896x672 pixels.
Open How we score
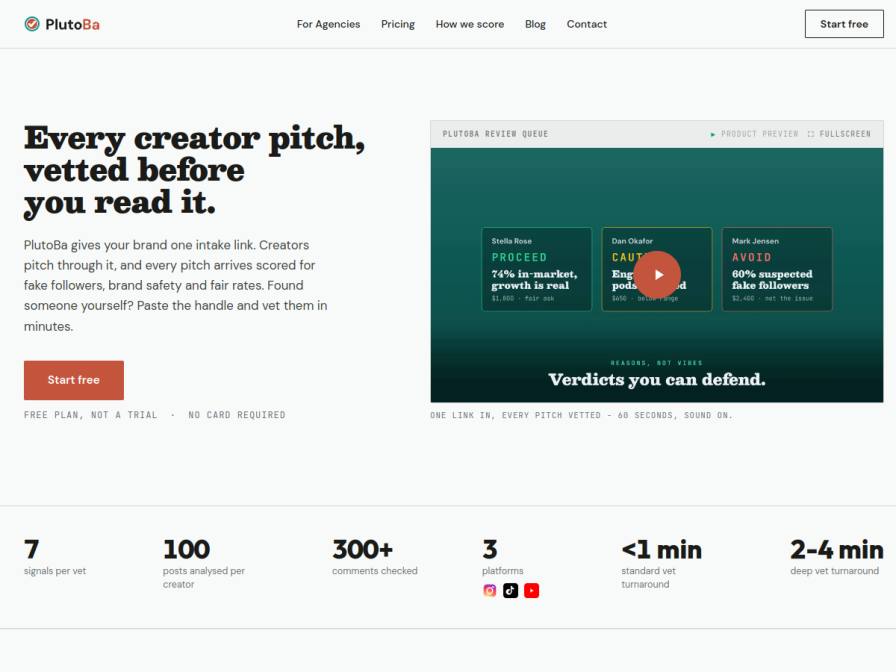[x=470, y=24]
